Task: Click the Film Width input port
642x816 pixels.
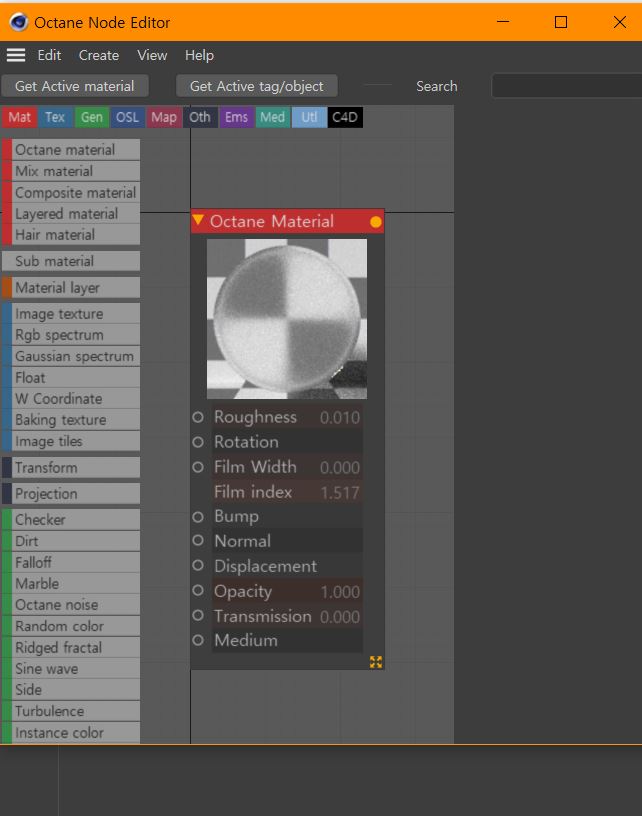Action: [198, 467]
